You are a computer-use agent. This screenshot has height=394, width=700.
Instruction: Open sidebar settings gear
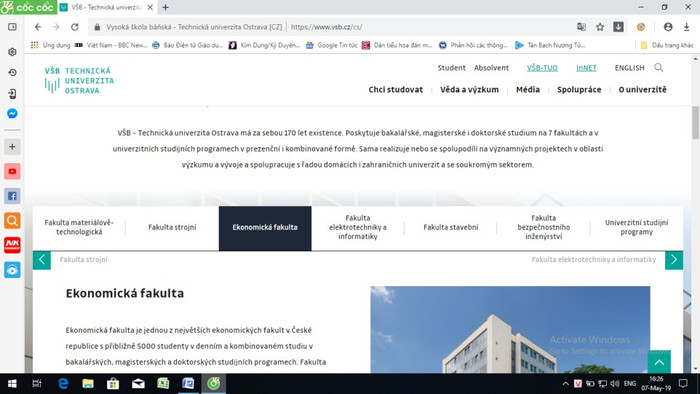tap(12, 52)
